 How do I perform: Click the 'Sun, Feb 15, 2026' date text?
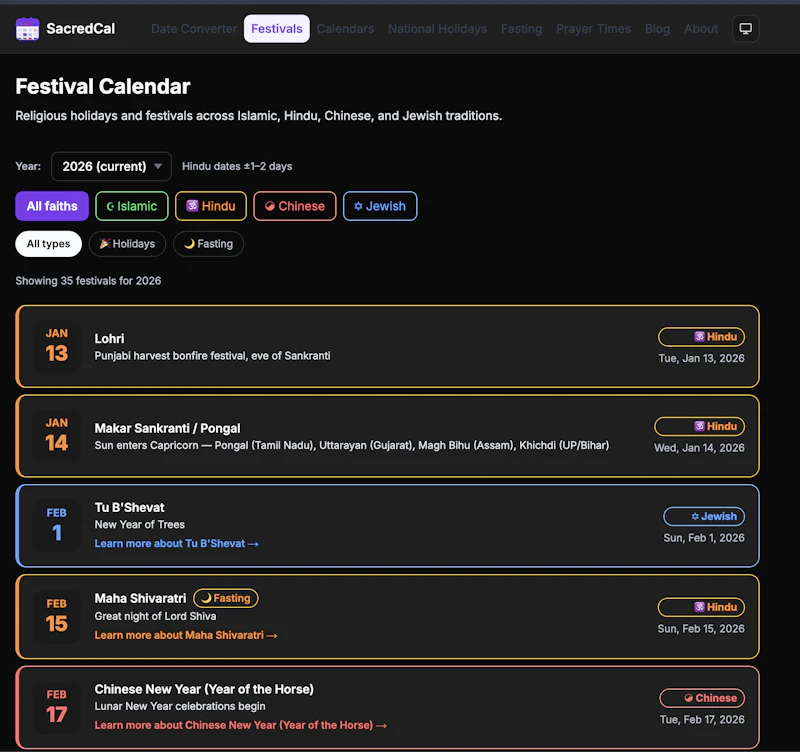click(x=701, y=629)
